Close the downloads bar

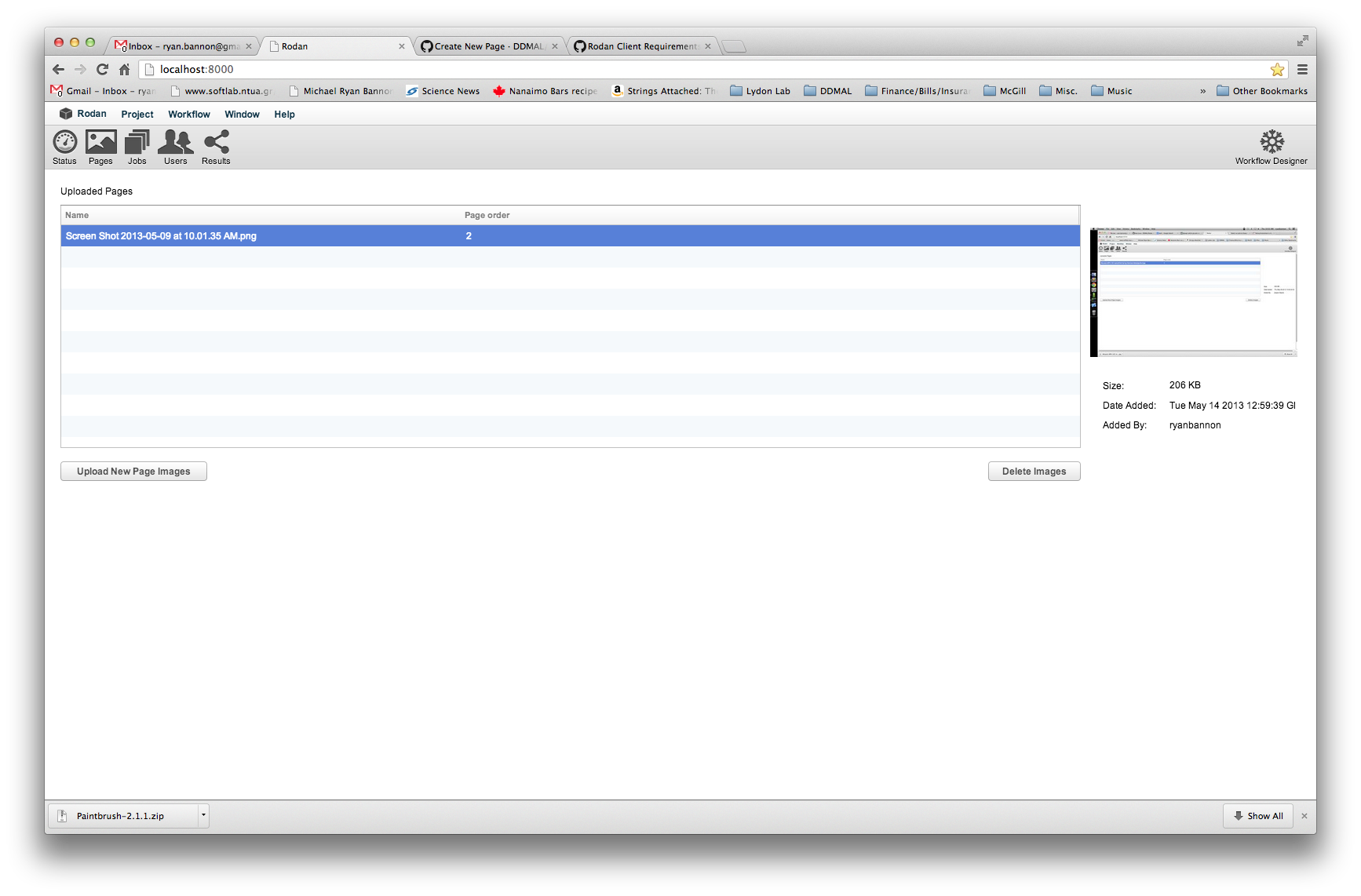[x=1304, y=816]
